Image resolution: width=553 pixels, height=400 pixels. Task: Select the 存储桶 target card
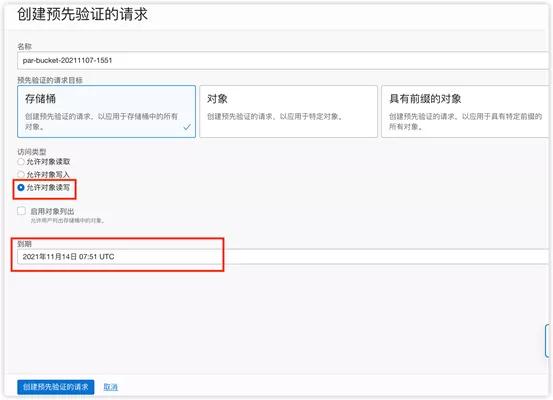tap(106, 111)
